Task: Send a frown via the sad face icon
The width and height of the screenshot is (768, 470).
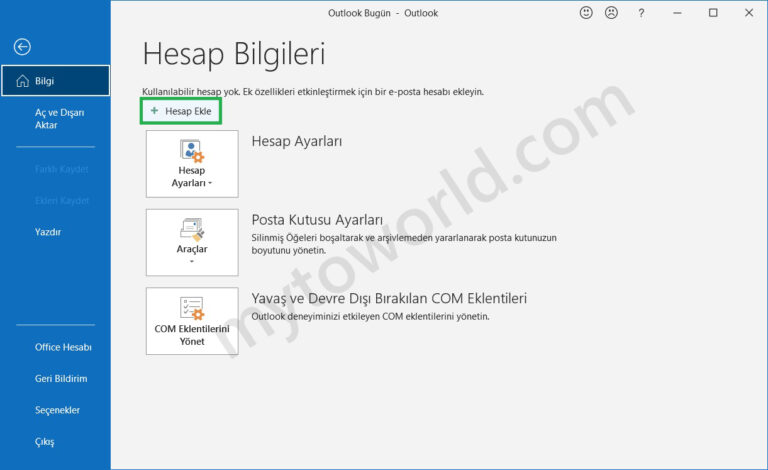Action: coord(611,13)
